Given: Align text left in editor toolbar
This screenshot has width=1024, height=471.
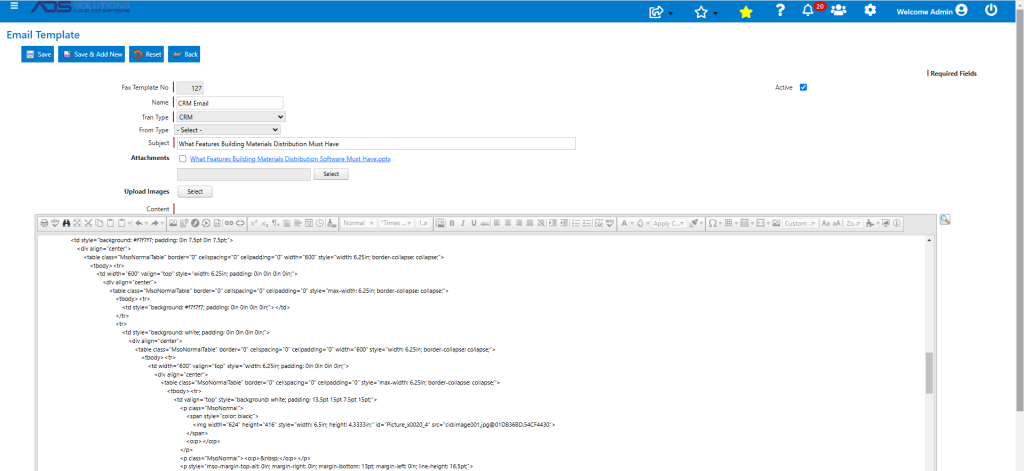Looking at the screenshot, I should [x=496, y=223].
